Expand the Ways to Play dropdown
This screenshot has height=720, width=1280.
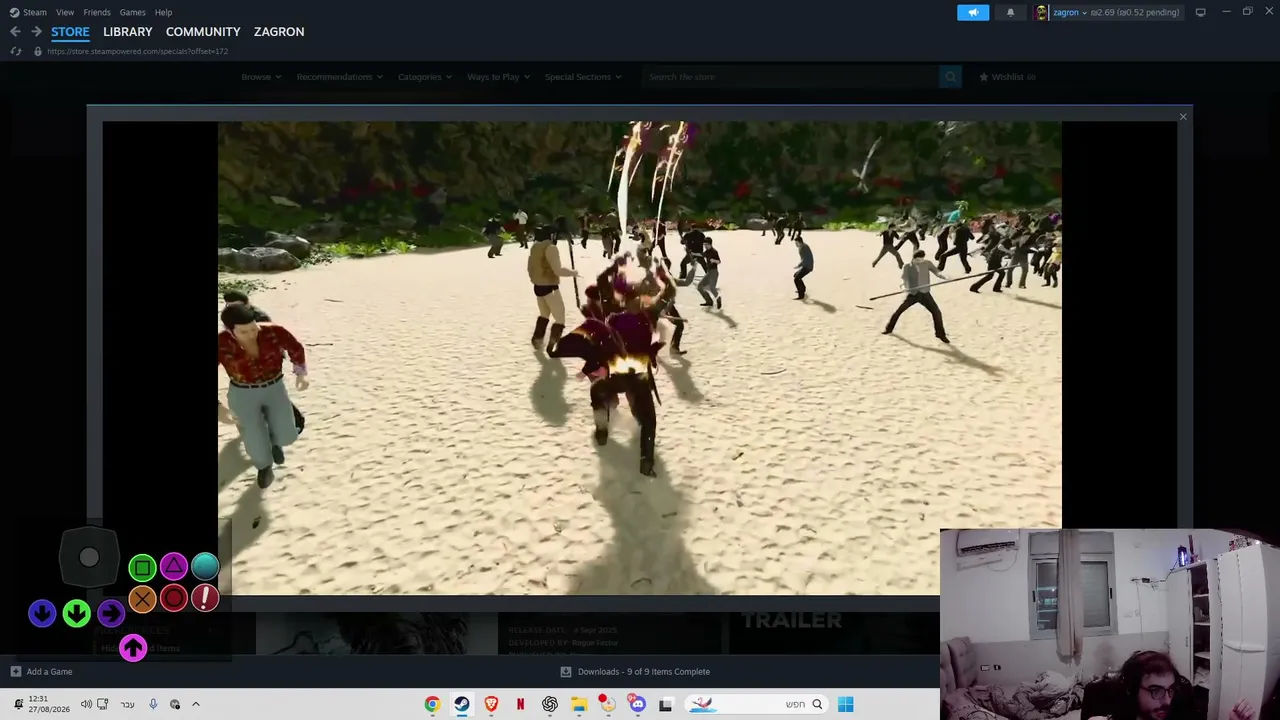point(498,77)
